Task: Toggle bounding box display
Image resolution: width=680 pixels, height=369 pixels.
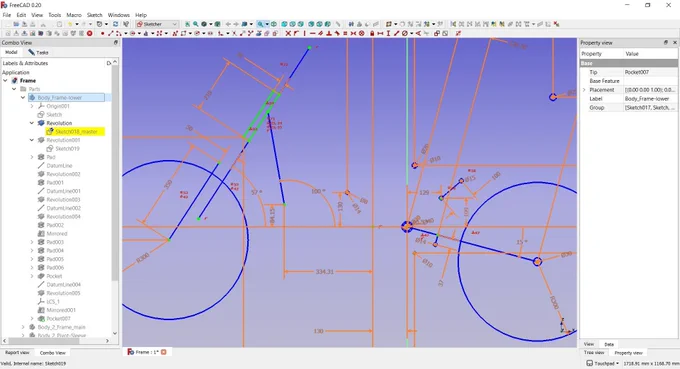Action: (x=217, y=24)
